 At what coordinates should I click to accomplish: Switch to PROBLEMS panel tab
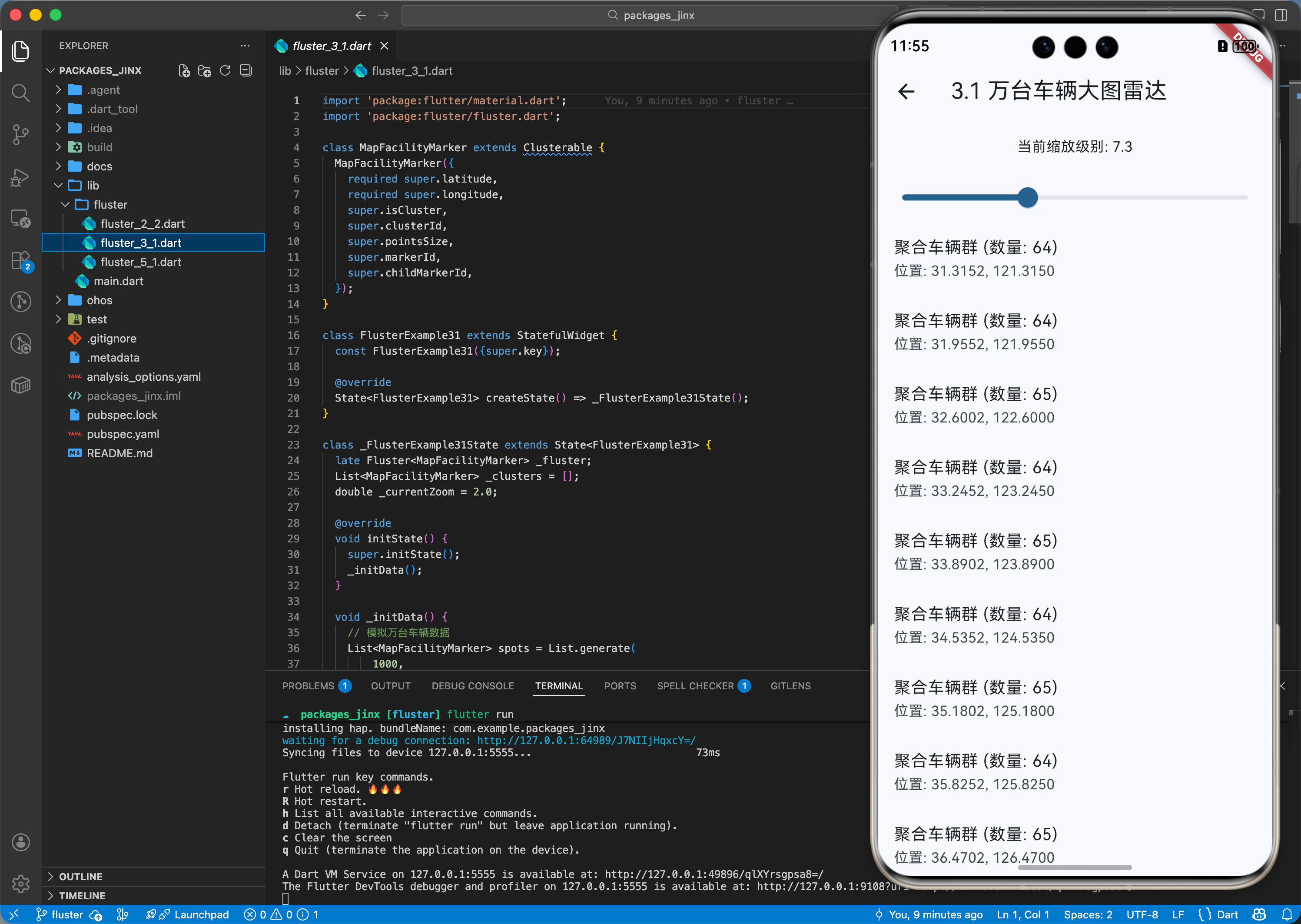[309, 685]
